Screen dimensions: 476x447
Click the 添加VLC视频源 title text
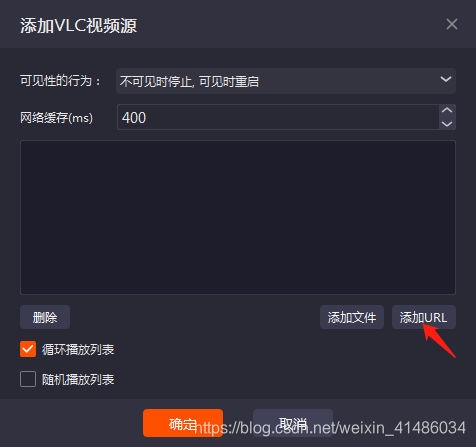click(78, 26)
